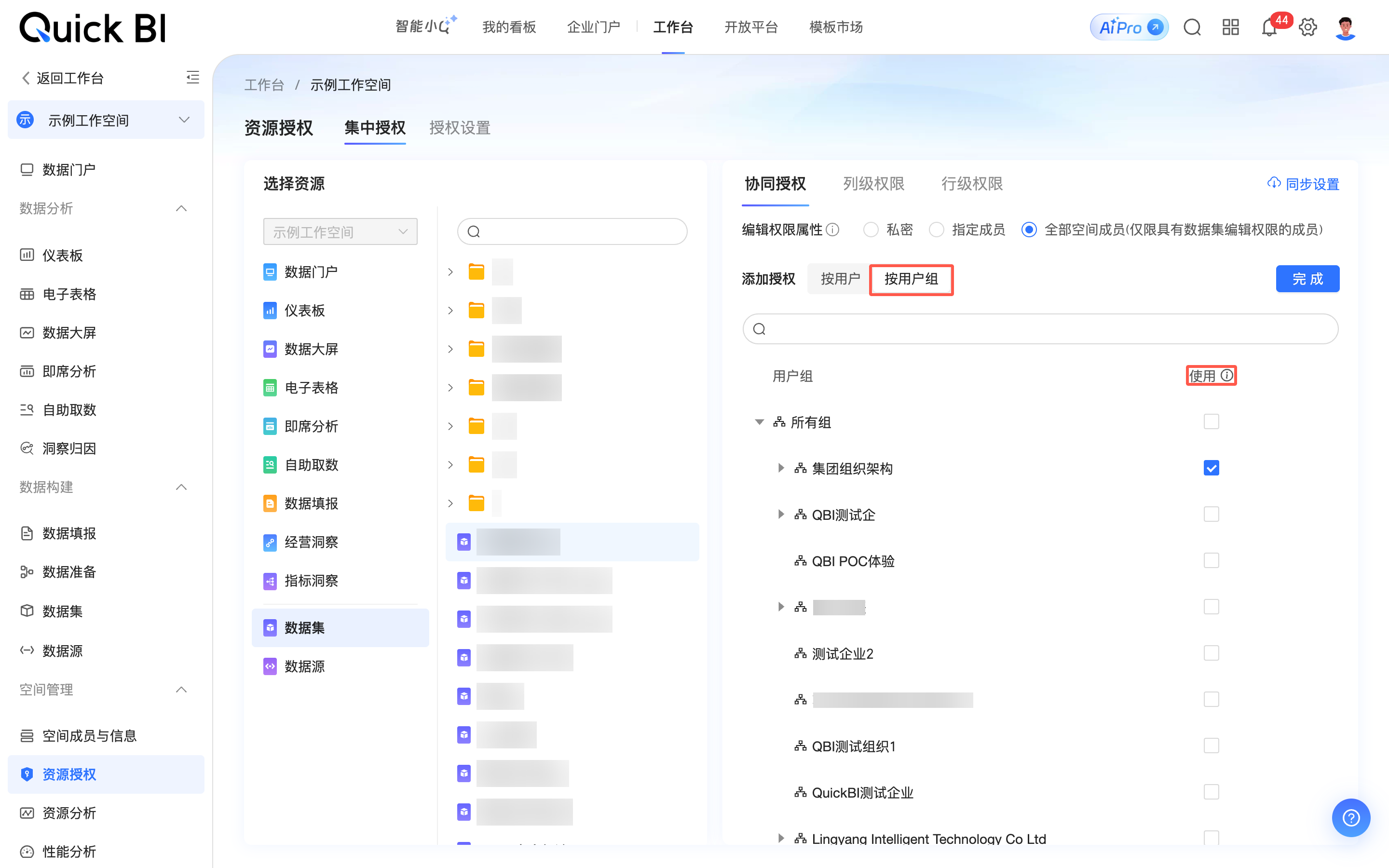
Task: Open 模板市场 top menu
Action: click(836, 27)
